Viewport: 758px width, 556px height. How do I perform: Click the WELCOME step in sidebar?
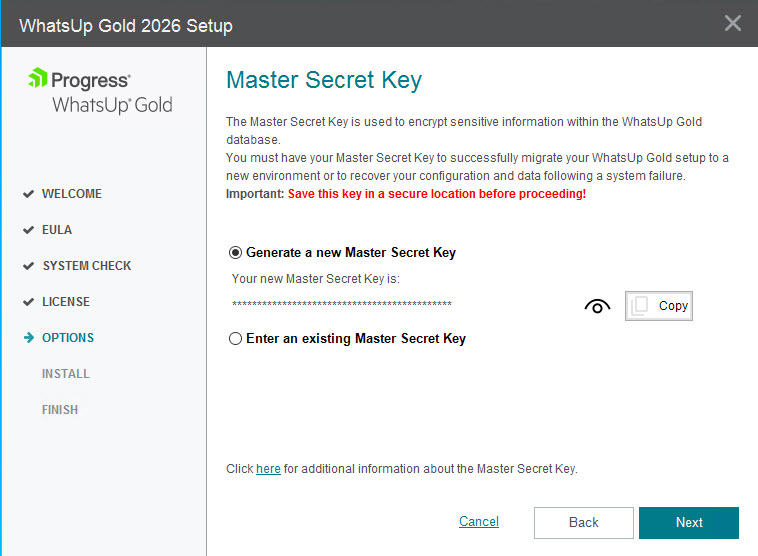point(72,194)
